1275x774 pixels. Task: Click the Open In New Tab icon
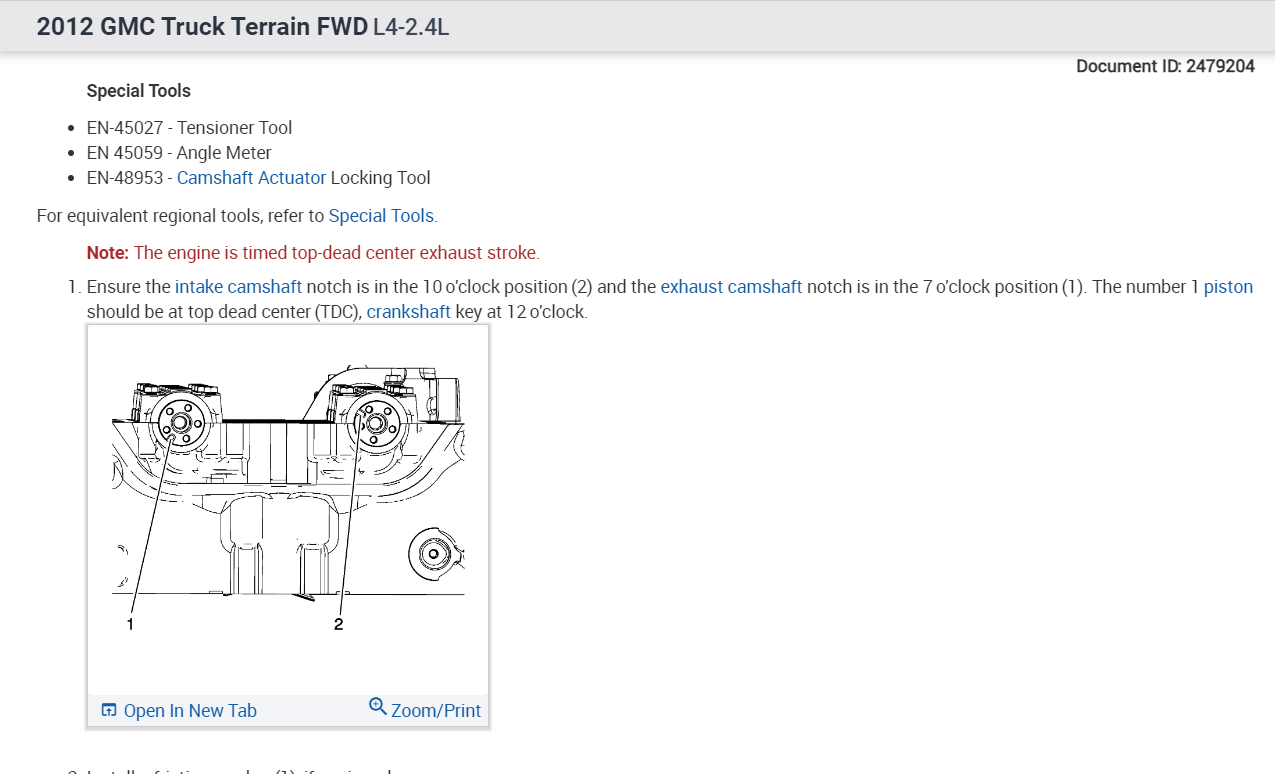[x=109, y=711]
